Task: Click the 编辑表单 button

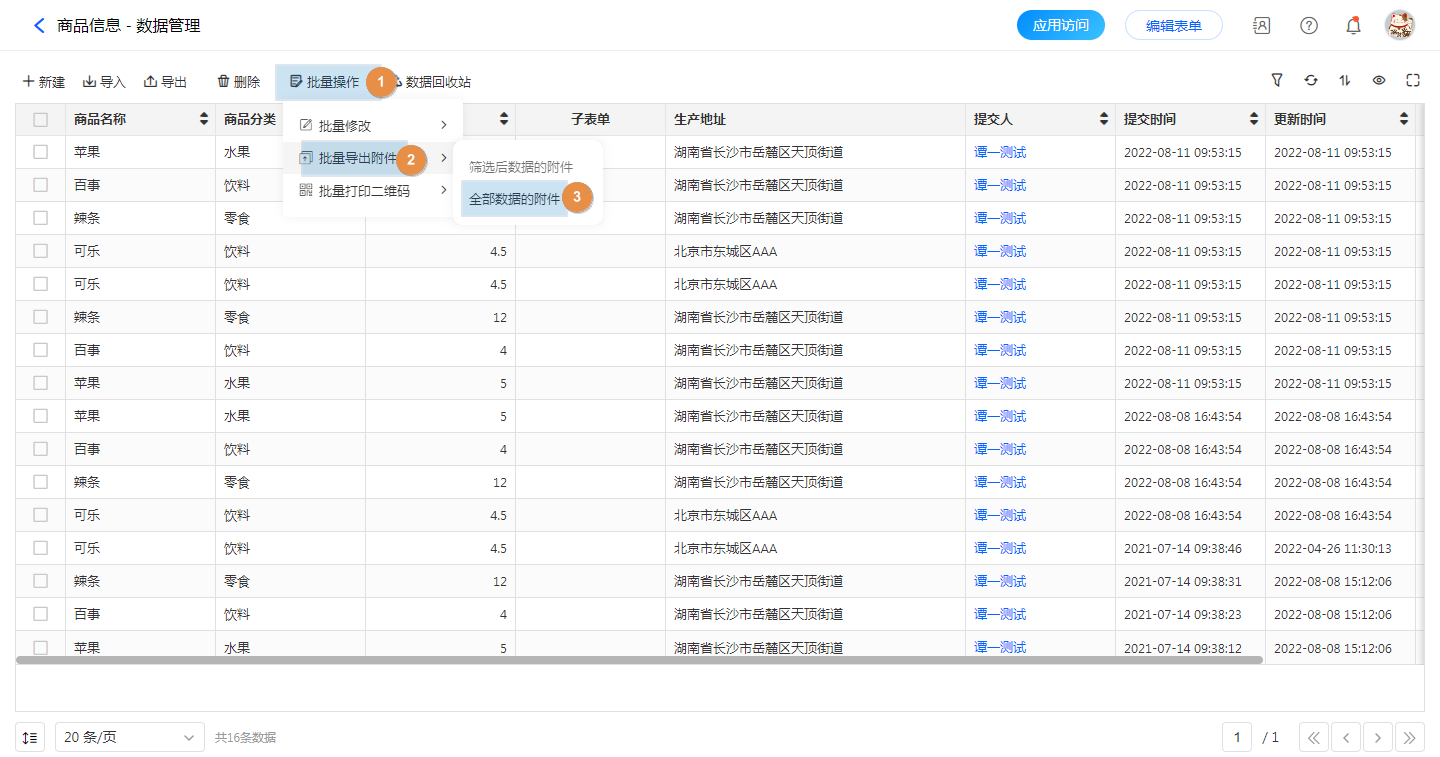Action: [1173, 26]
